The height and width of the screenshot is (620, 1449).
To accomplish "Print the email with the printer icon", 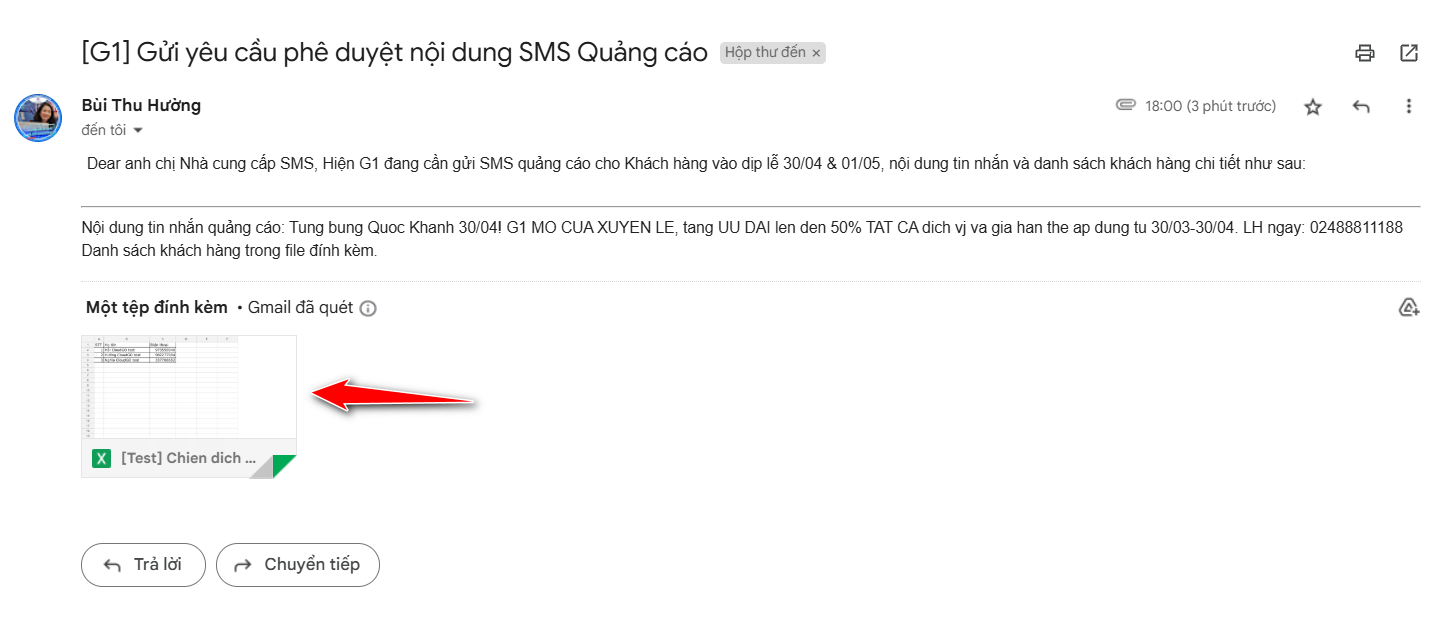I will click(1365, 53).
